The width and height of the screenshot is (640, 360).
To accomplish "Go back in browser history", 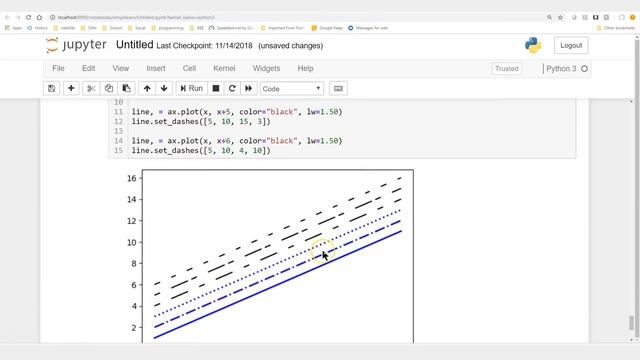I will tap(7, 18).
